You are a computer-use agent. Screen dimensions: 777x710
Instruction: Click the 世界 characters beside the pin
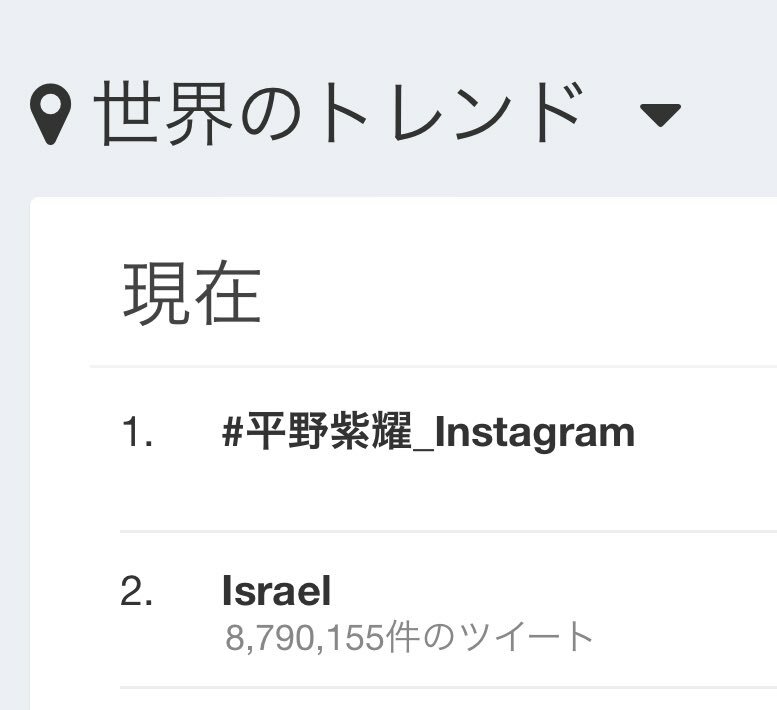coord(163,114)
